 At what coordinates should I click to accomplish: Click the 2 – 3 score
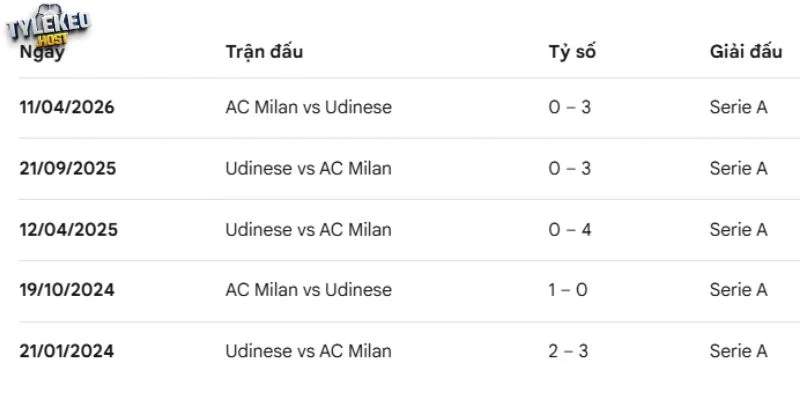[x=568, y=351]
